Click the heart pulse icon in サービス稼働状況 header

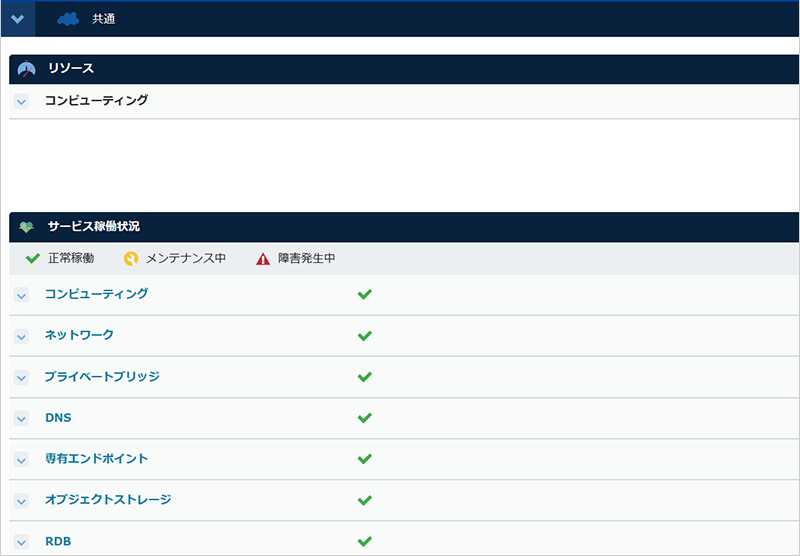[27, 227]
